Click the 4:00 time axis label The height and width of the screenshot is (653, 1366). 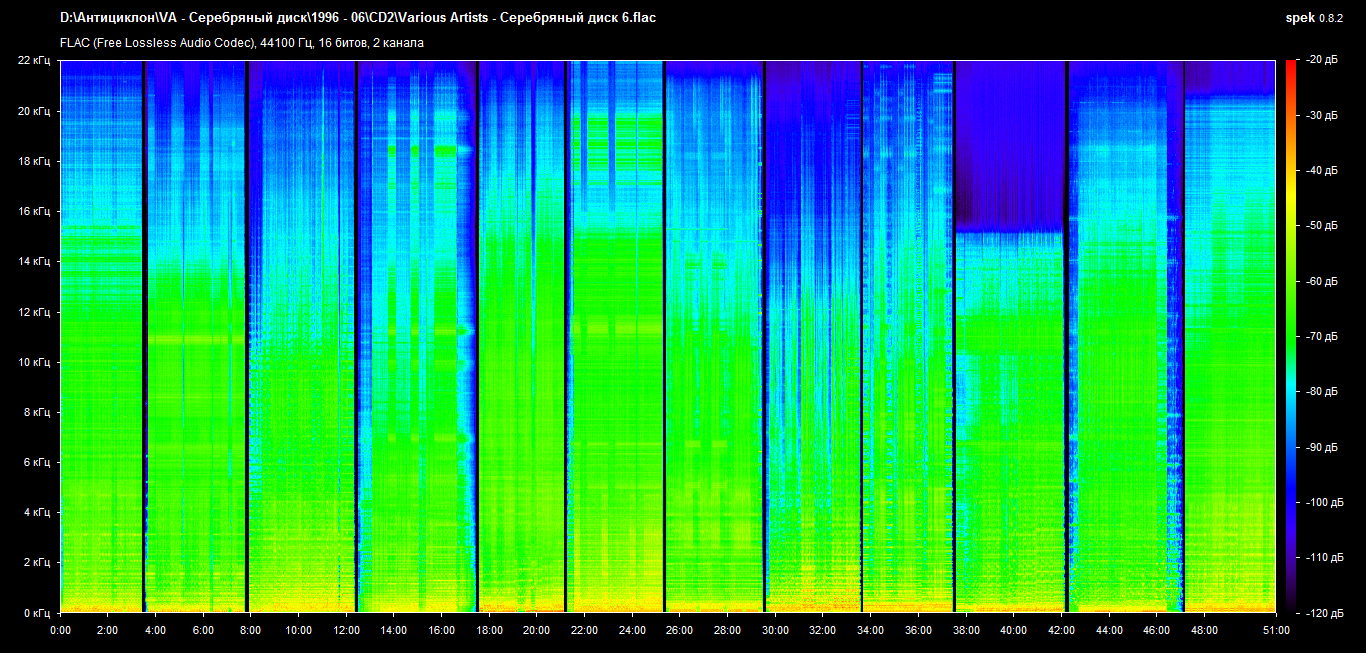click(155, 630)
